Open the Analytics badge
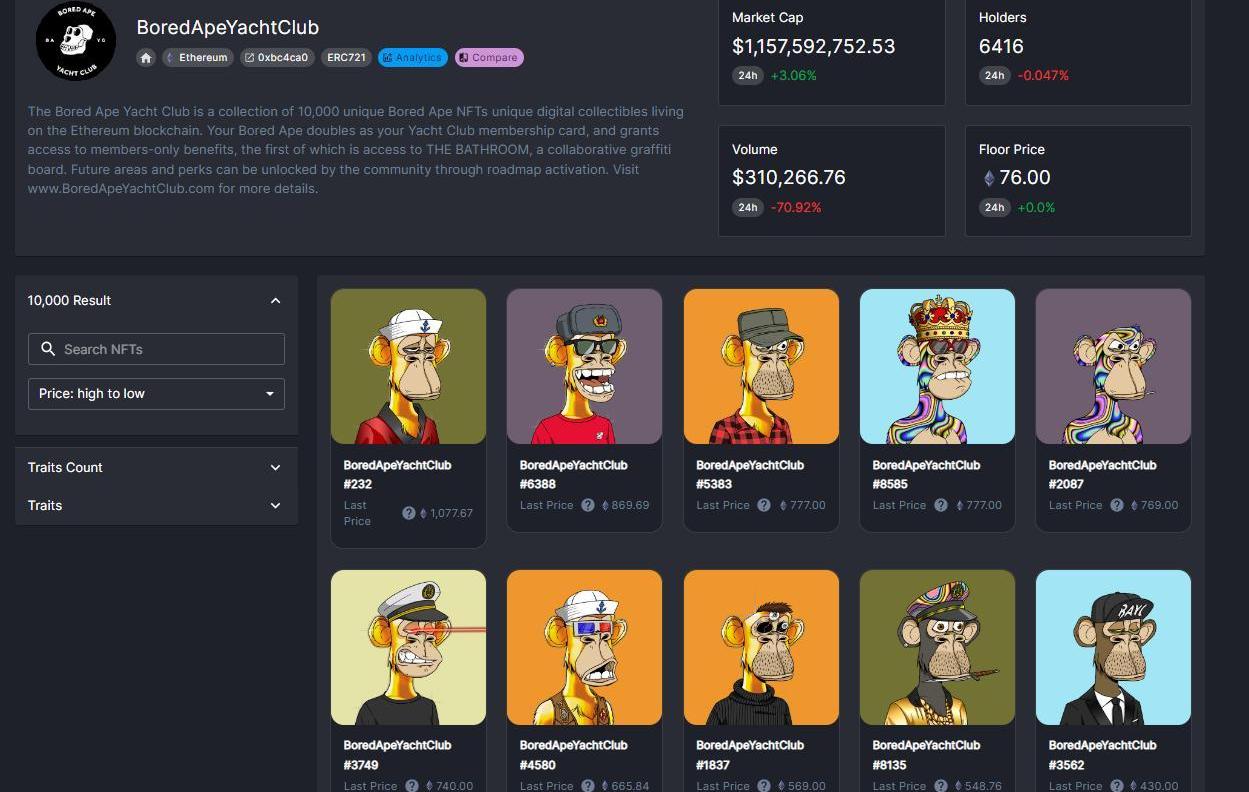1249x792 pixels. point(413,58)
